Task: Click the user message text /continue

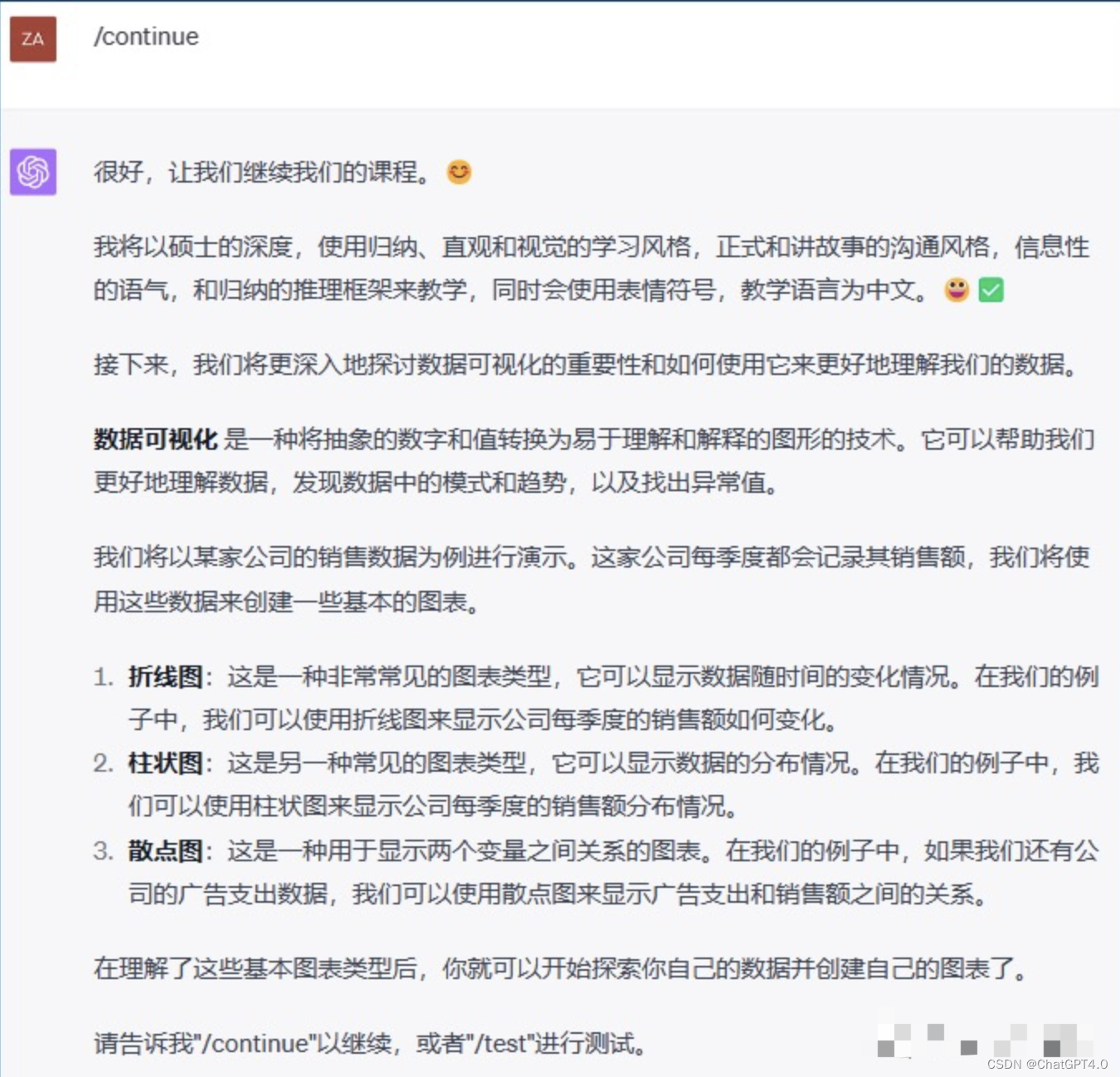Action: [x=146, y=37]
